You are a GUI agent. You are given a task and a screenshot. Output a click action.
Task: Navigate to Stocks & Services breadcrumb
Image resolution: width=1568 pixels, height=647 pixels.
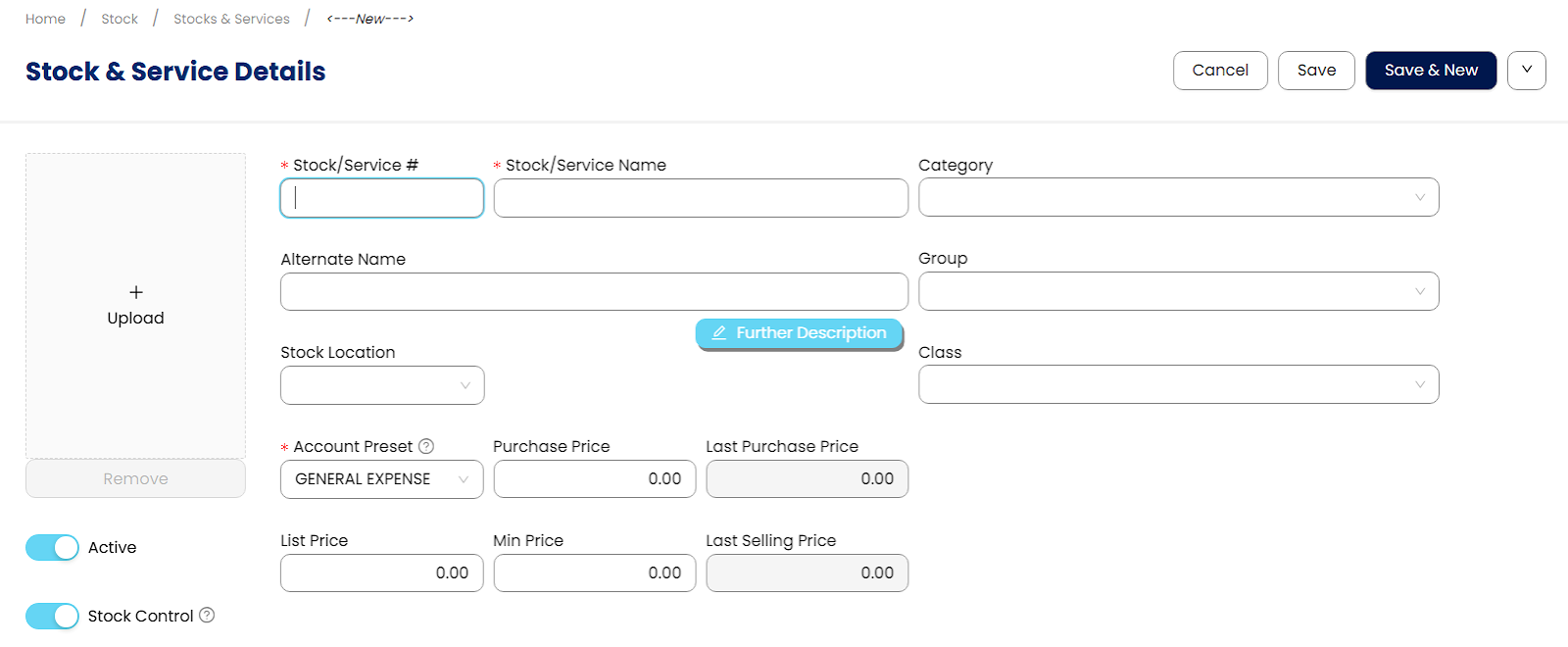[x=231, y=19]
